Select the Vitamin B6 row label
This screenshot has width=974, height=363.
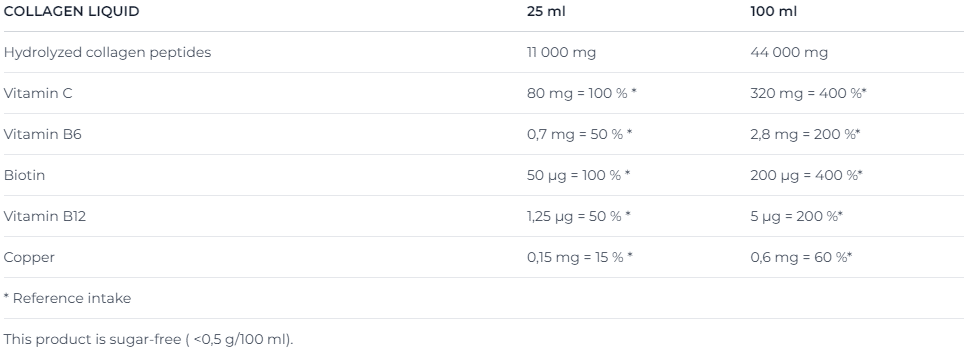click(x=42, y=134)
